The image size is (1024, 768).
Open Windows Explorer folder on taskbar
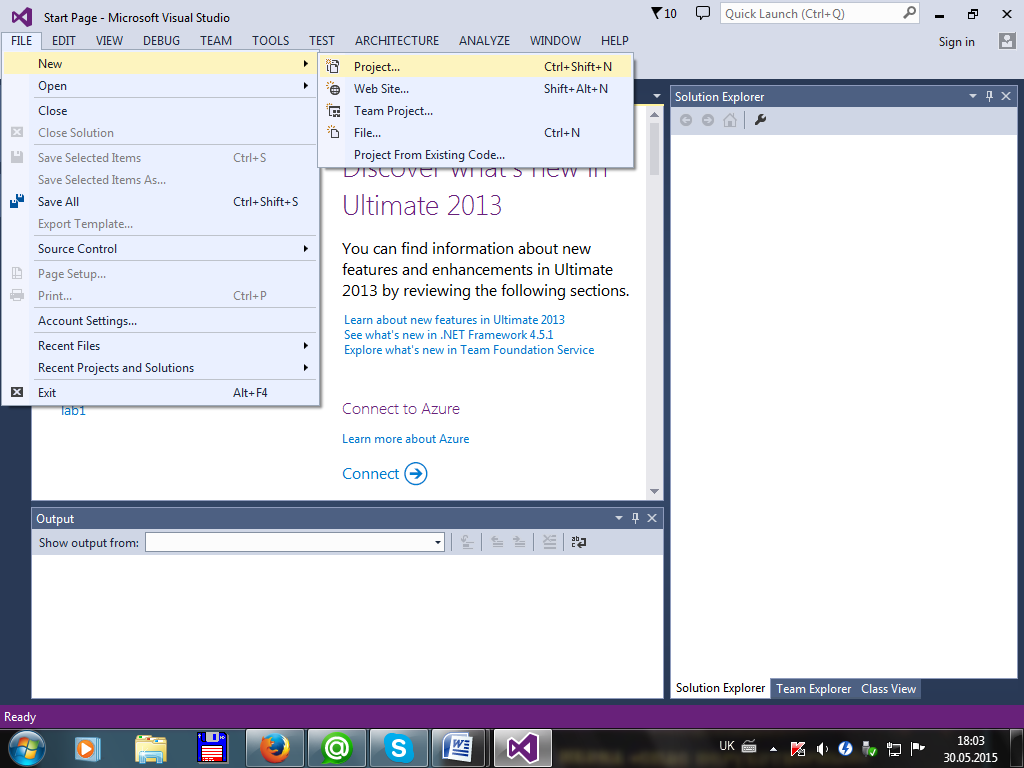(x=151, y=748)
